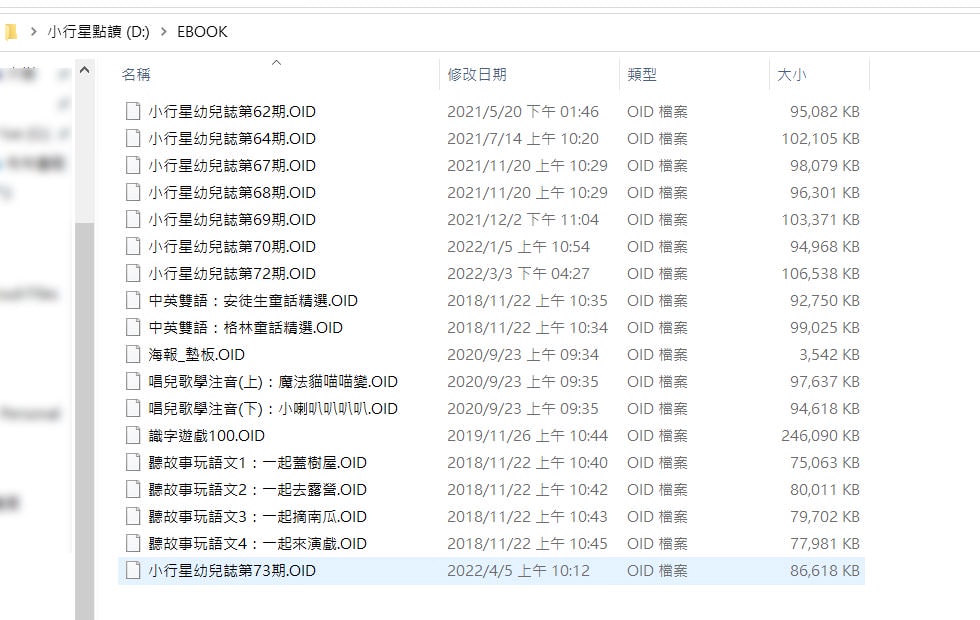Click size value 75,063 KB
Image resolution: width=980 pixels, height=620 pixels.
(x=824, y=462)
